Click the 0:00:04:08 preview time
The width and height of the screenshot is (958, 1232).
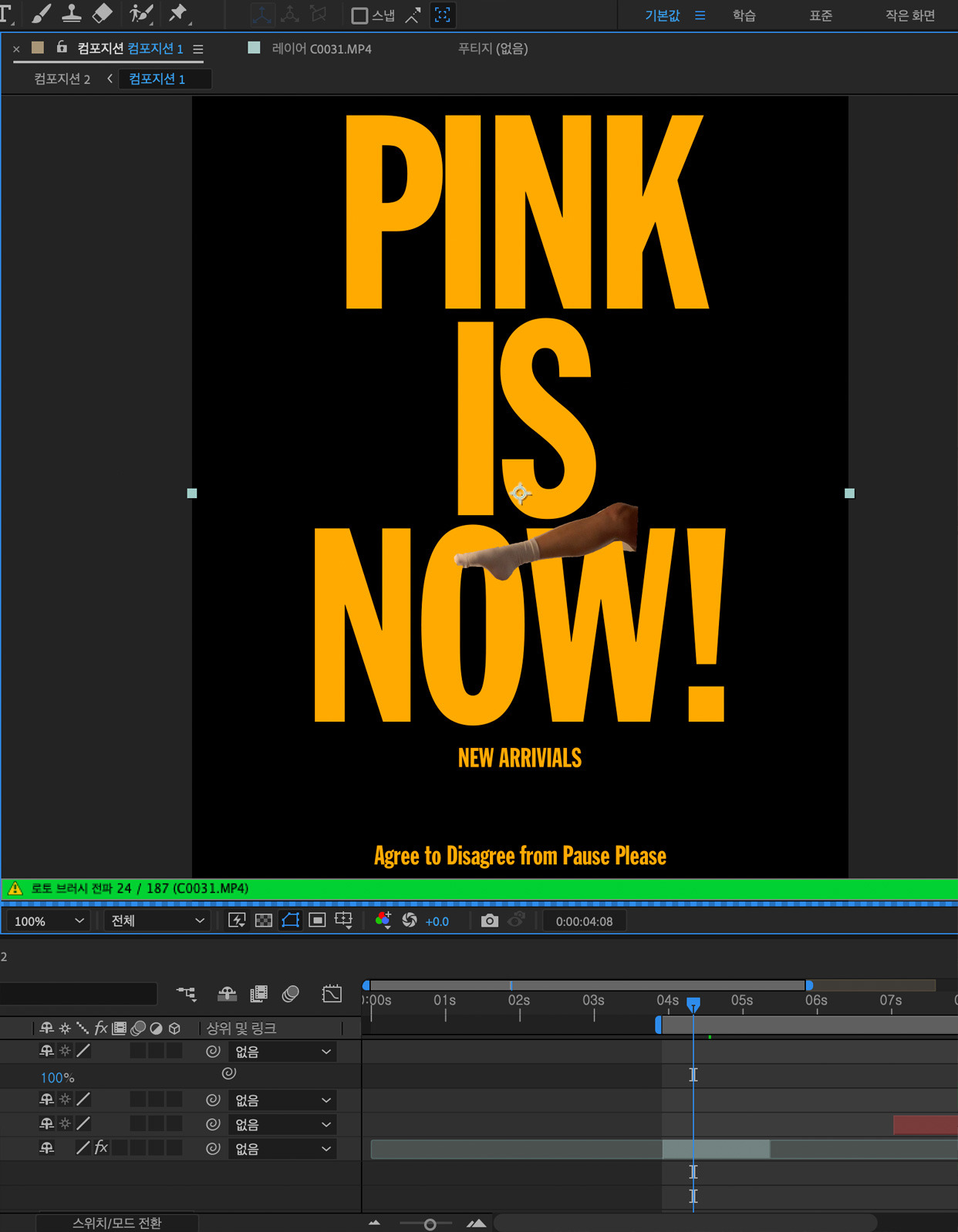tap(584, 921)
